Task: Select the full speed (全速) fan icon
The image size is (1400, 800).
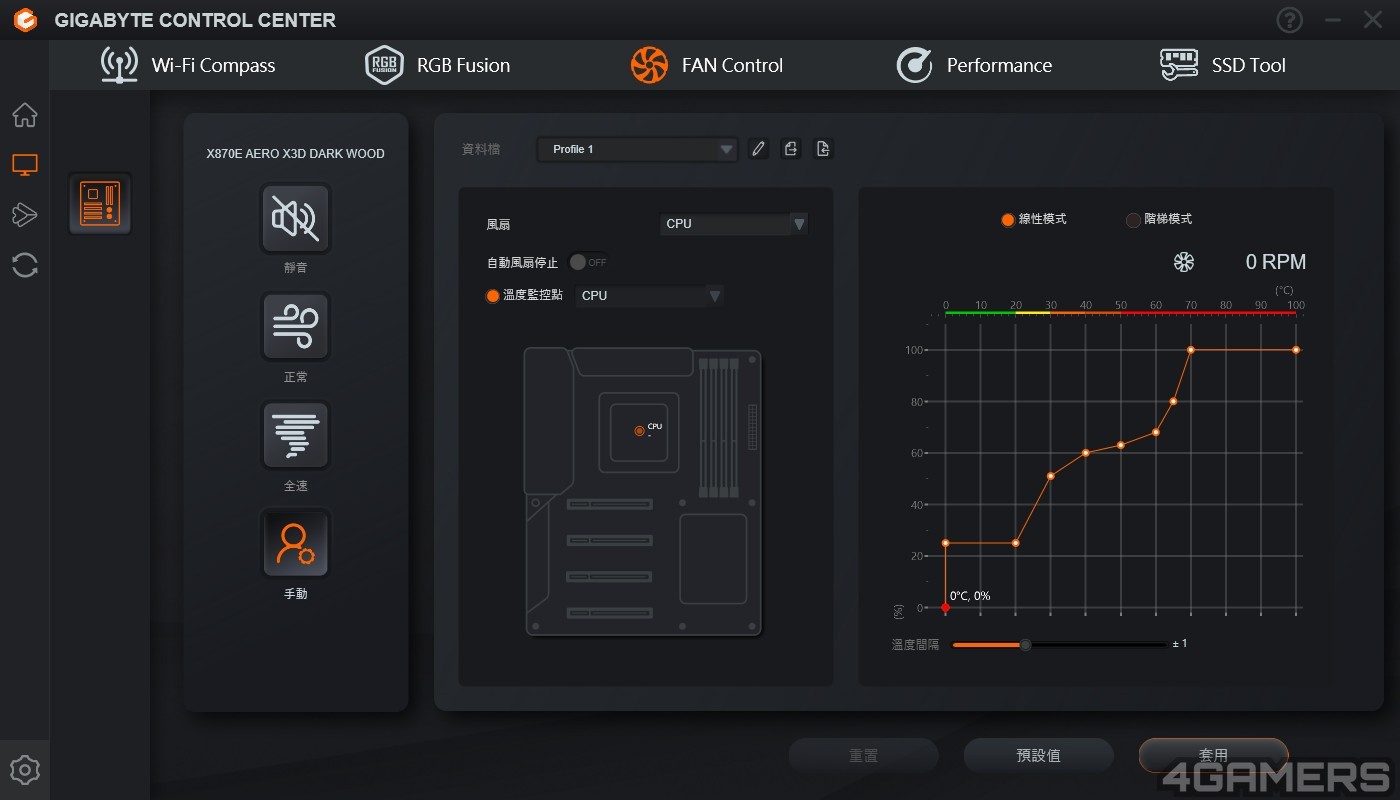Action: [x=295, y=435]
